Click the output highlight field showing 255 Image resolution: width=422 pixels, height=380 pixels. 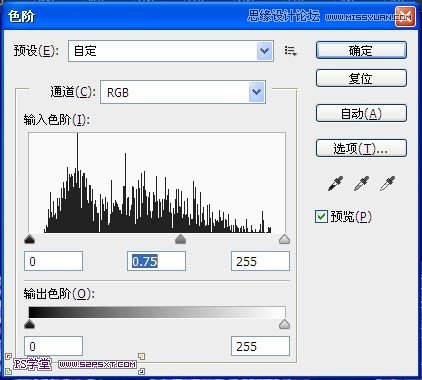click(x=260, y=346)
